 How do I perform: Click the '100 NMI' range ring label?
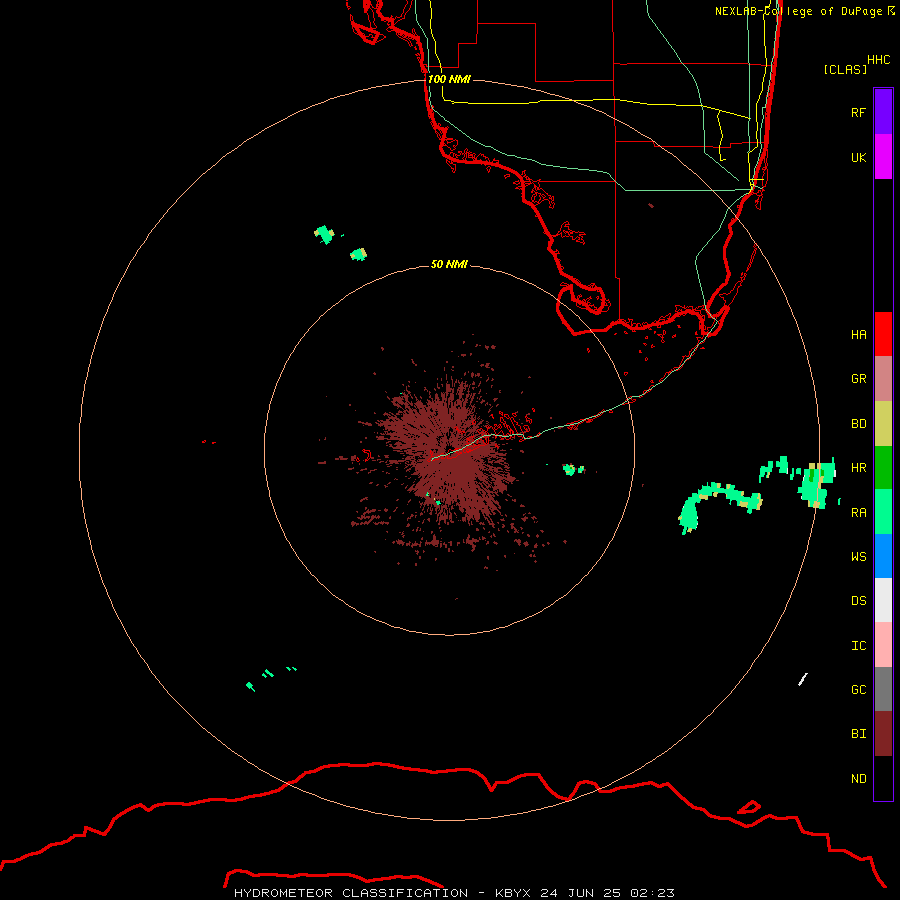coord(449,79)
